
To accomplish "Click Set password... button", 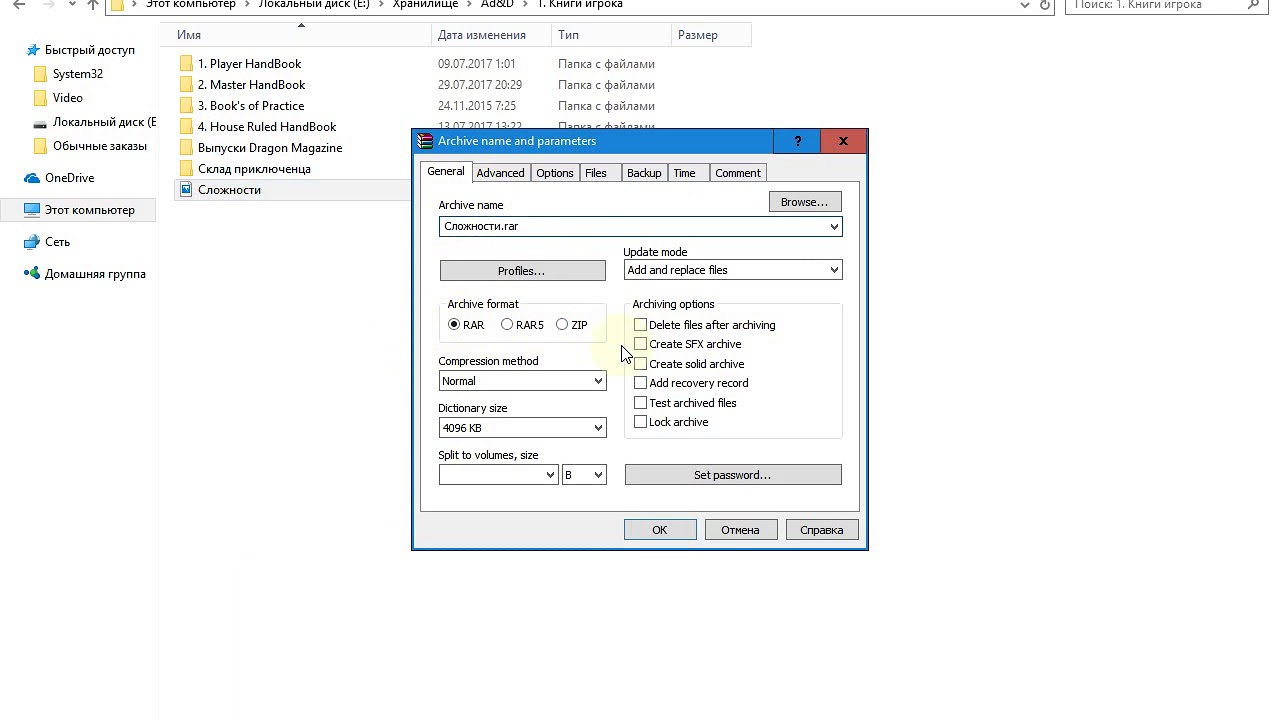I will coord(733,475).
